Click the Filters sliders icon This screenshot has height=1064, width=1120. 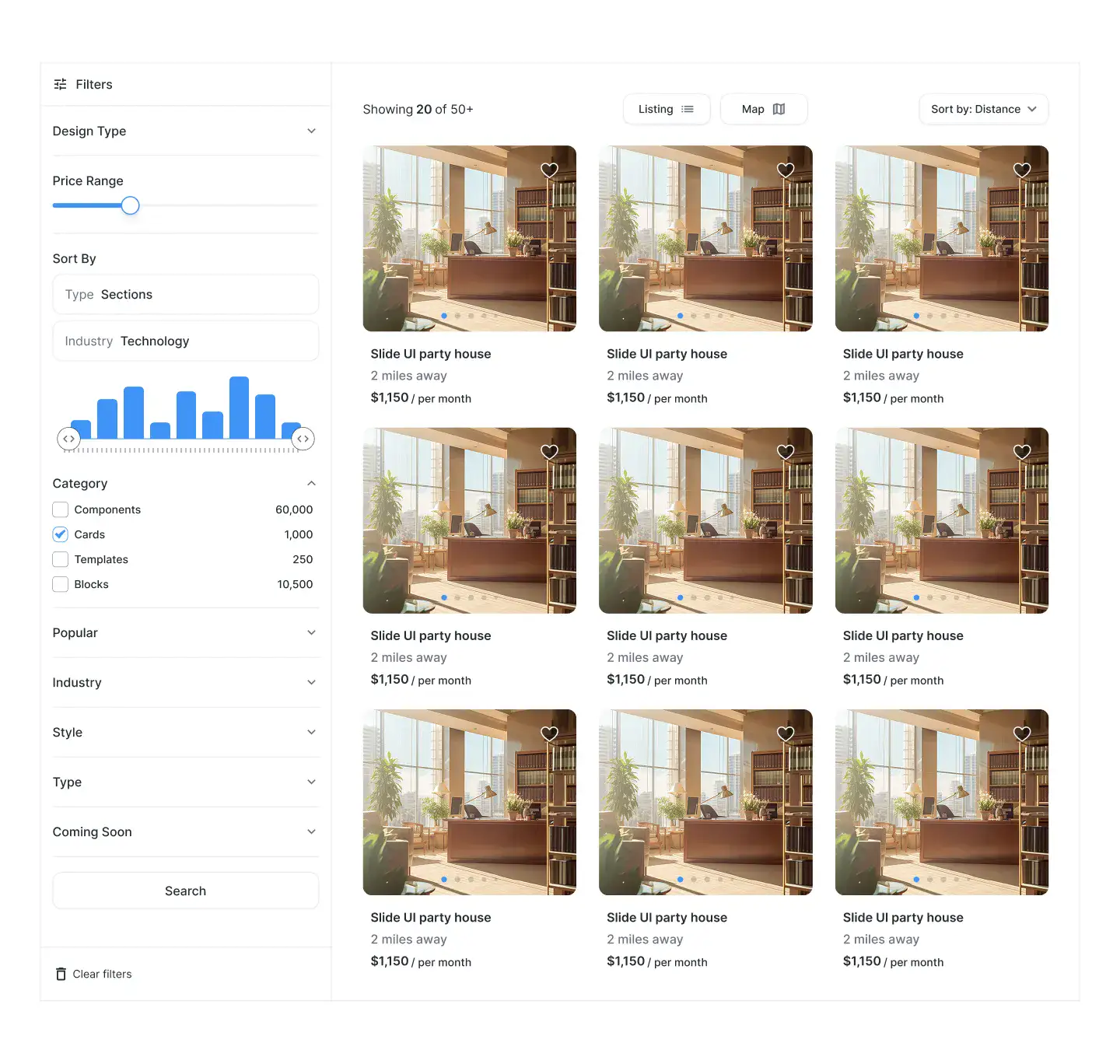point(60,84)
